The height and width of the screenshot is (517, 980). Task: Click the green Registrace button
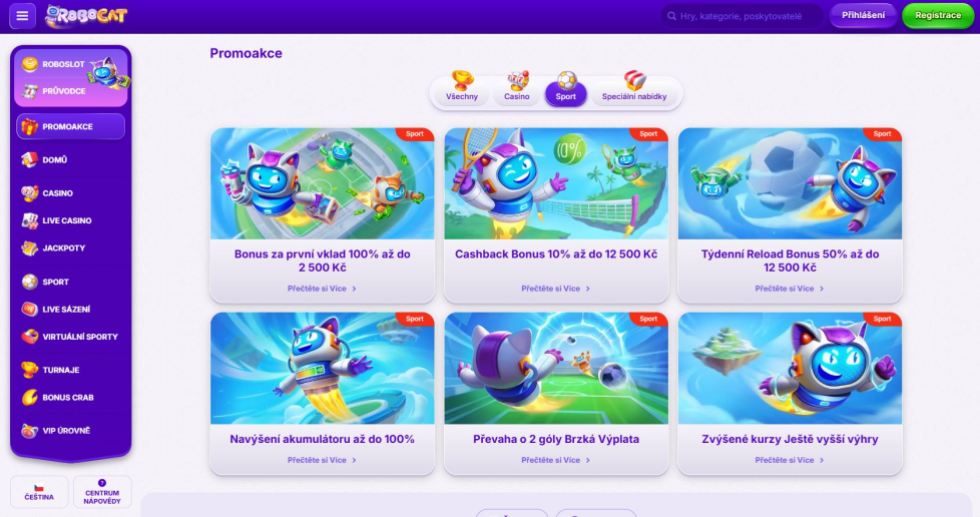[938, 16]
